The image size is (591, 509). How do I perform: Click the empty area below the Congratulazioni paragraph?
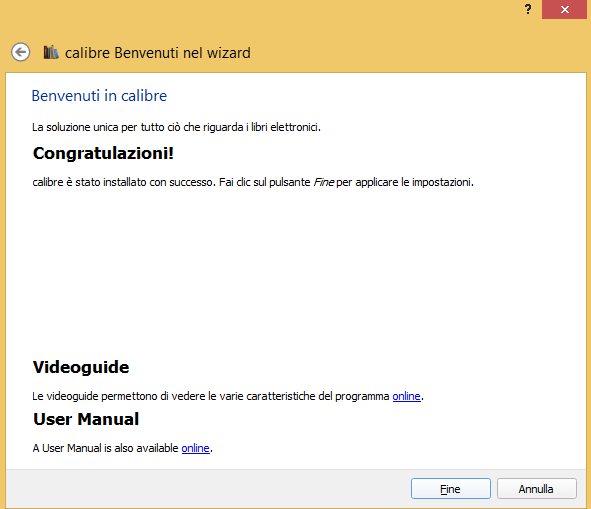pos(296,271)
